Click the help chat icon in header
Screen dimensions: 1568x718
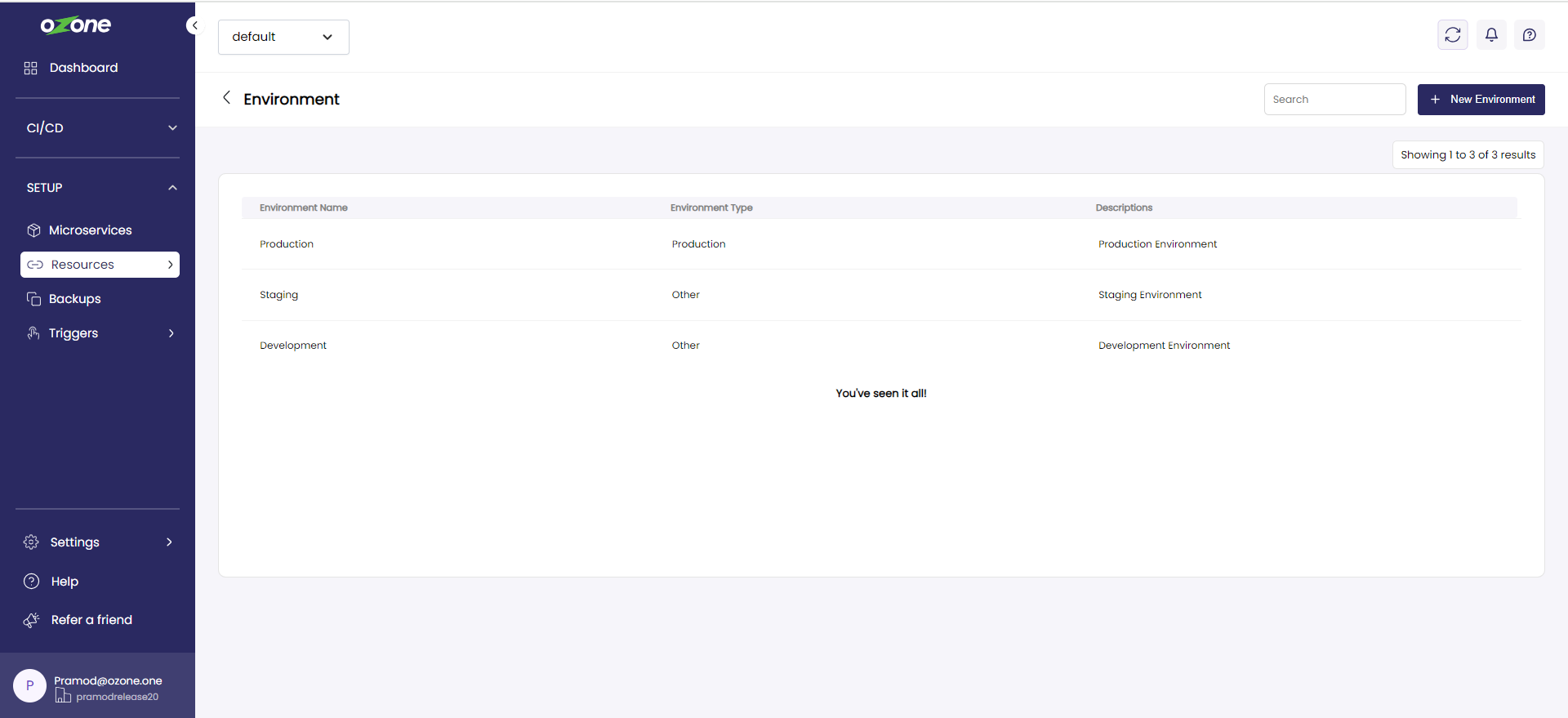click(1529, 35)
